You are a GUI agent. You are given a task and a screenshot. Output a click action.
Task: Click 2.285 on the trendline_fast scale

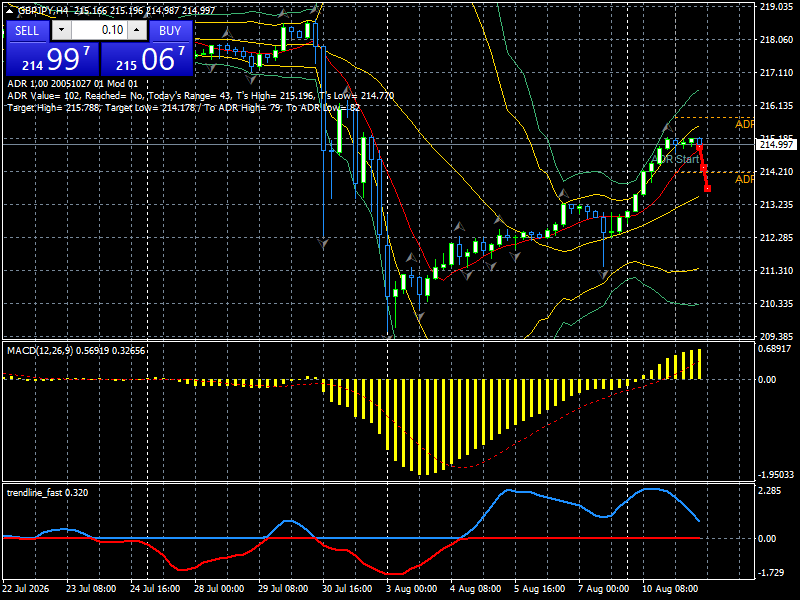pyautogui.click(x=770, y=491)
